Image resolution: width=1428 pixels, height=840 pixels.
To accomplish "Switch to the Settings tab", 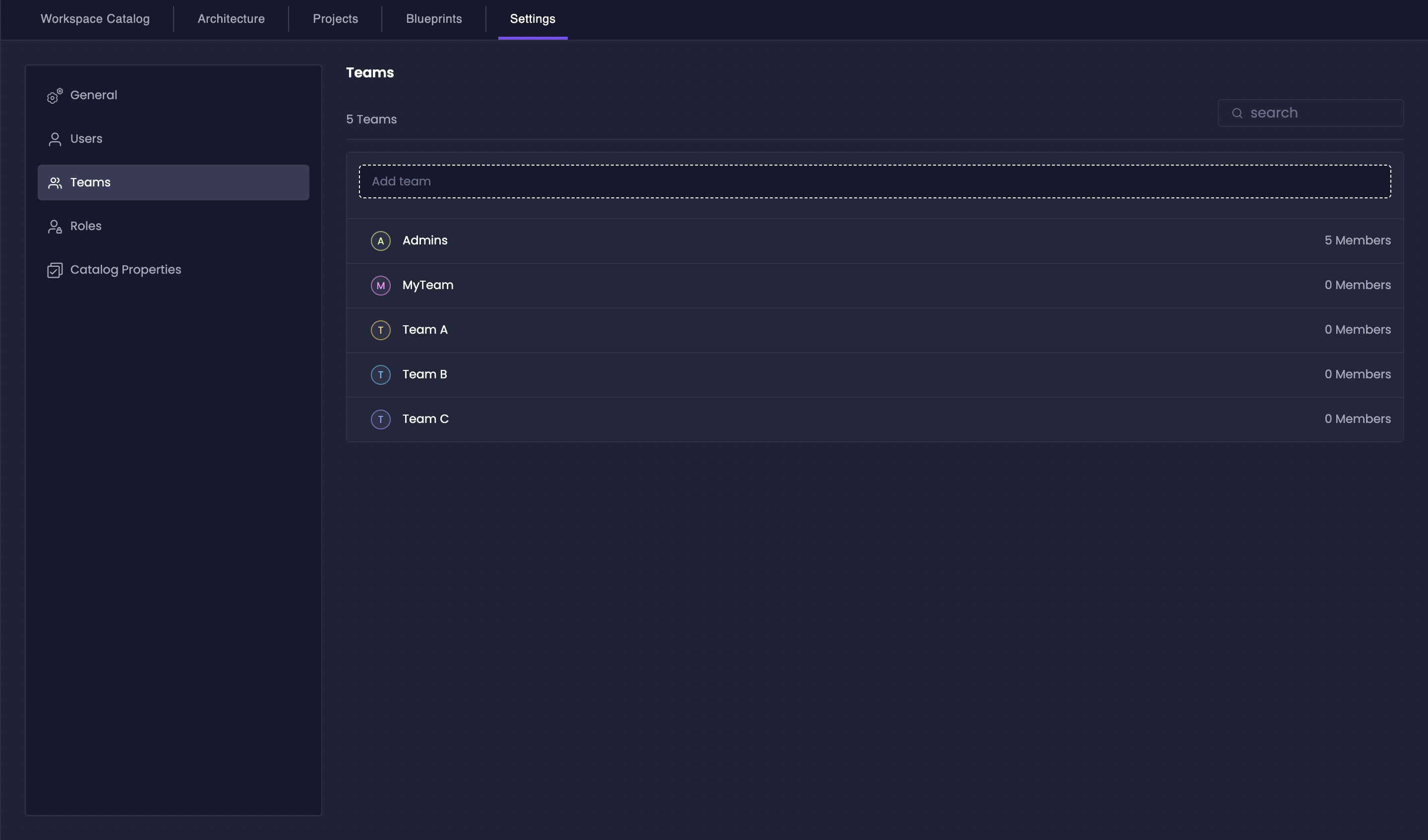I will coord(532,19).
